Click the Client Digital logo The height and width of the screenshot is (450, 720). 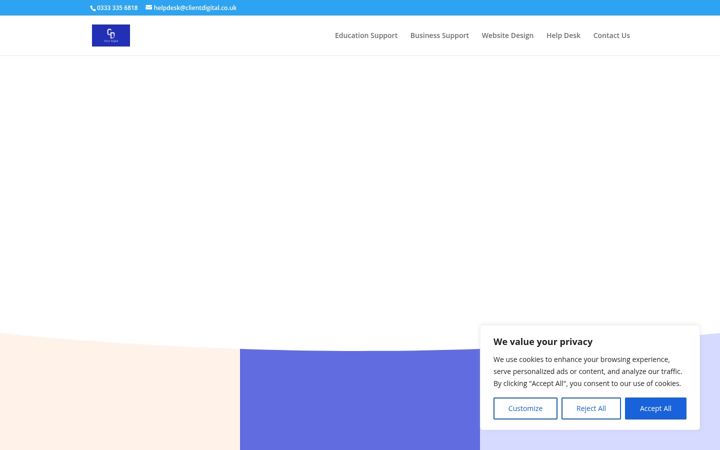(111, 35)
